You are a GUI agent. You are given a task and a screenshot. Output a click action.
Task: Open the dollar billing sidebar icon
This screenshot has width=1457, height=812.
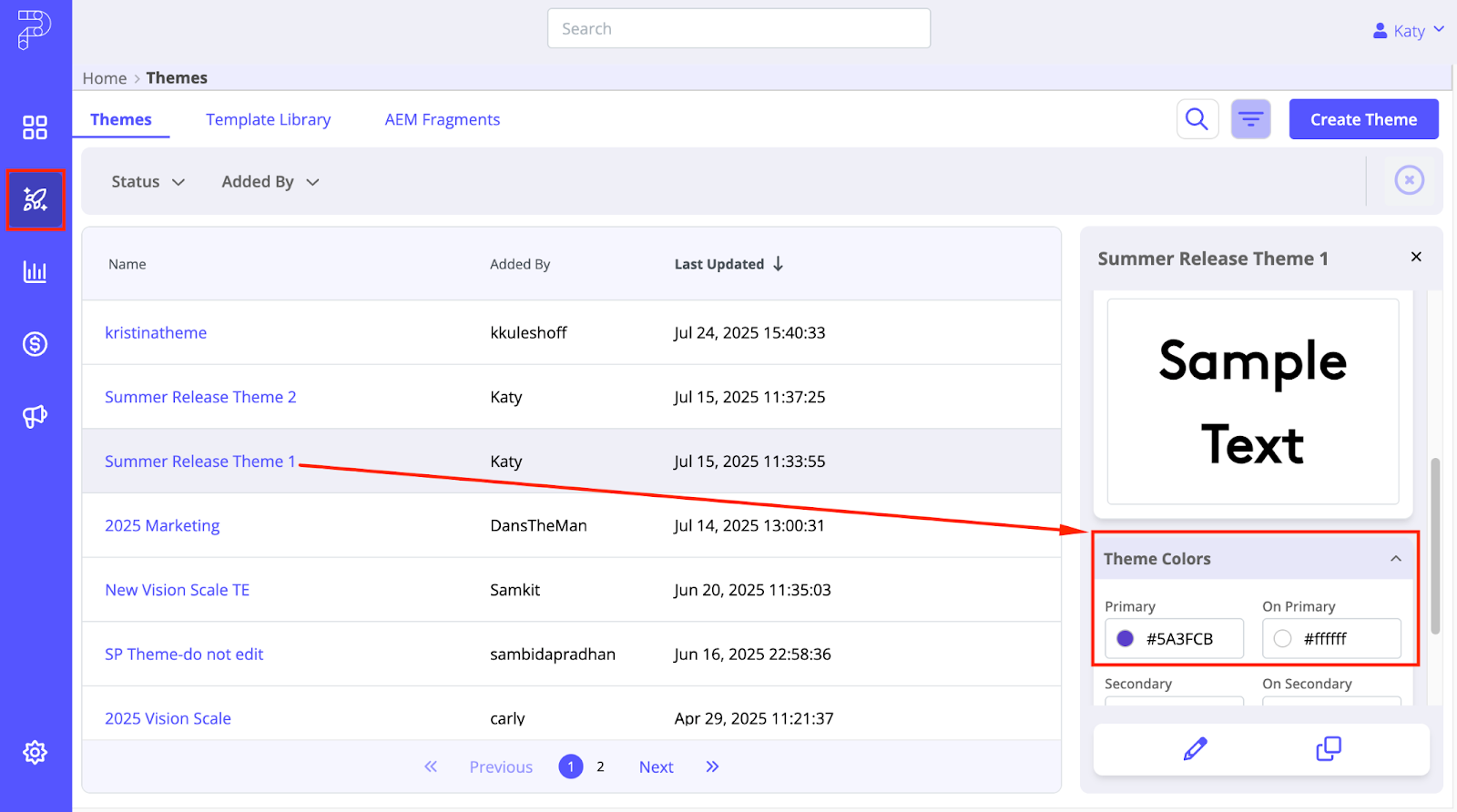tap(35, 344)
